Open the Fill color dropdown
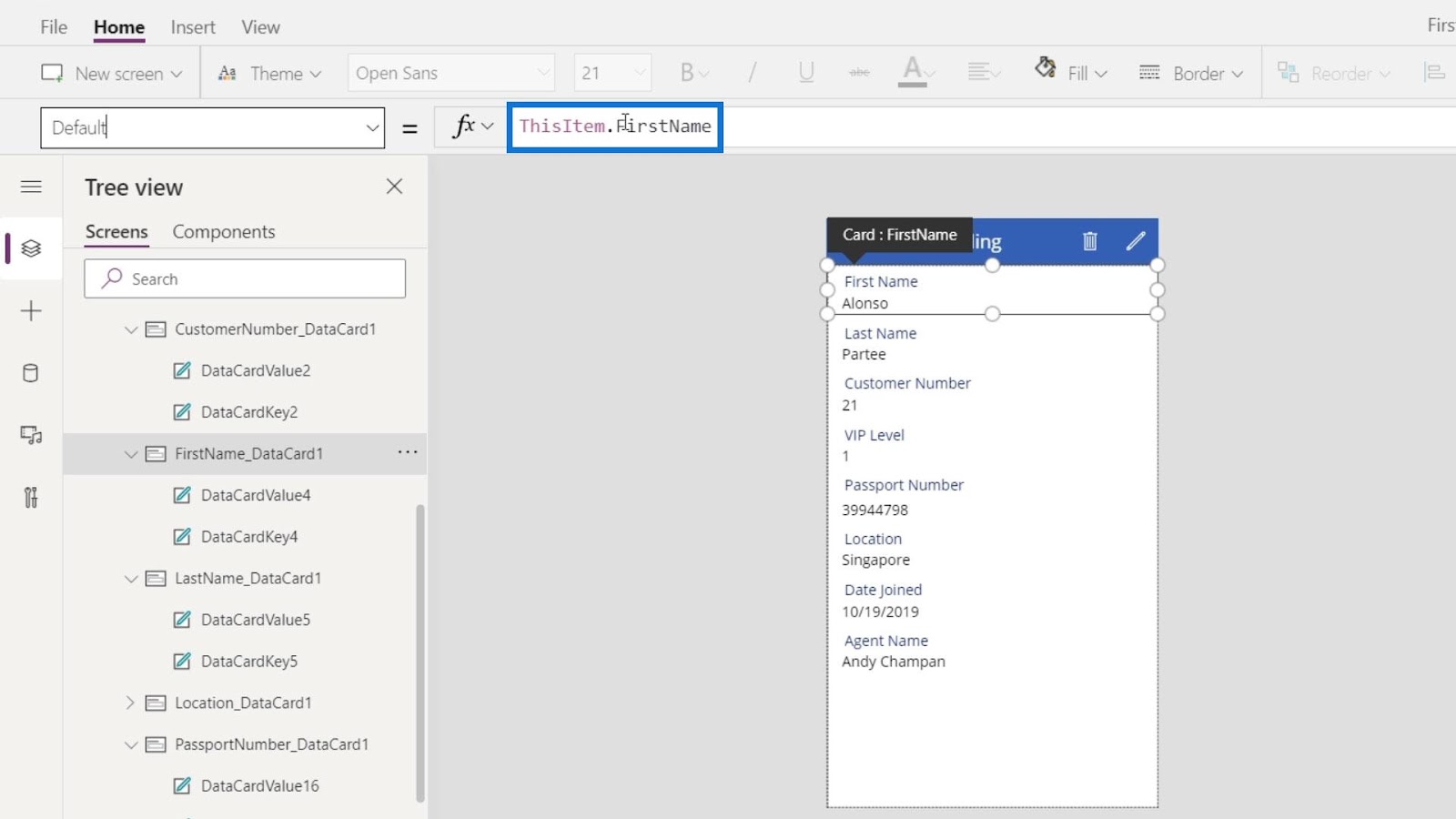Screen dimensions: 1456x819 1071,73
